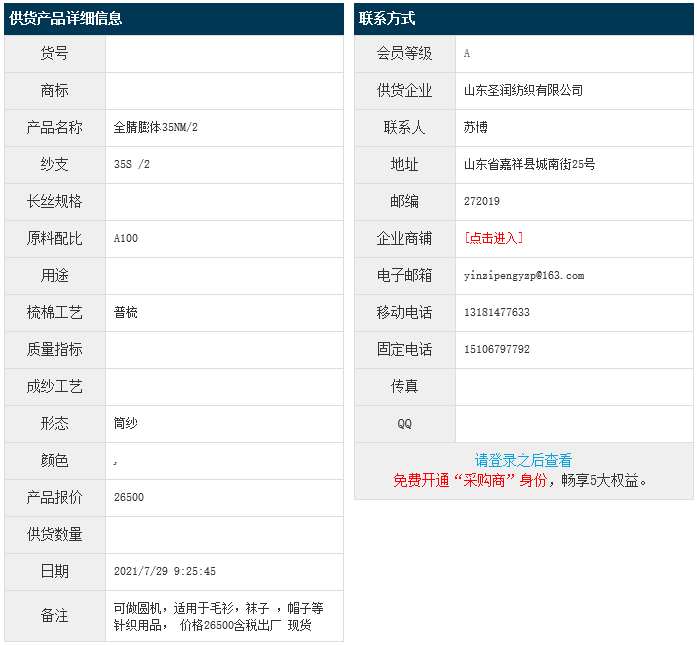Click the raw material ratio A100
Screen dimensions: 697x645
(126, 238)
